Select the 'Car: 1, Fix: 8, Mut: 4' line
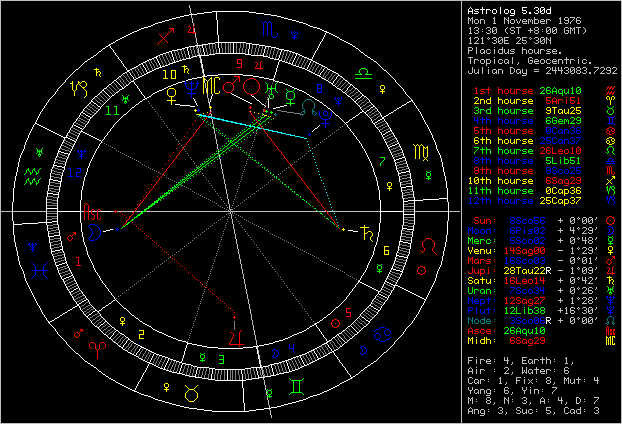 (533, 381)
